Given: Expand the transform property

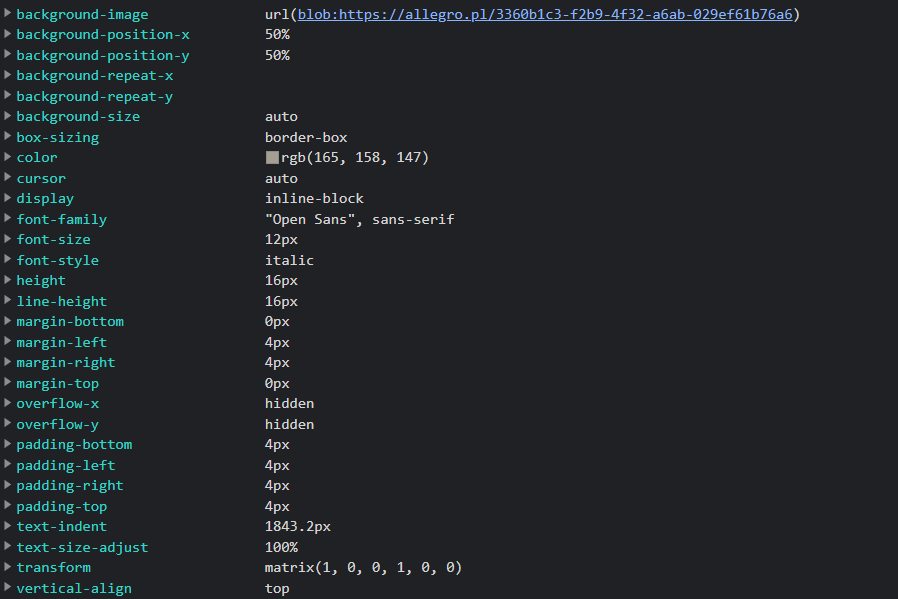Looking at the screenshot, I should click(7, 567).
